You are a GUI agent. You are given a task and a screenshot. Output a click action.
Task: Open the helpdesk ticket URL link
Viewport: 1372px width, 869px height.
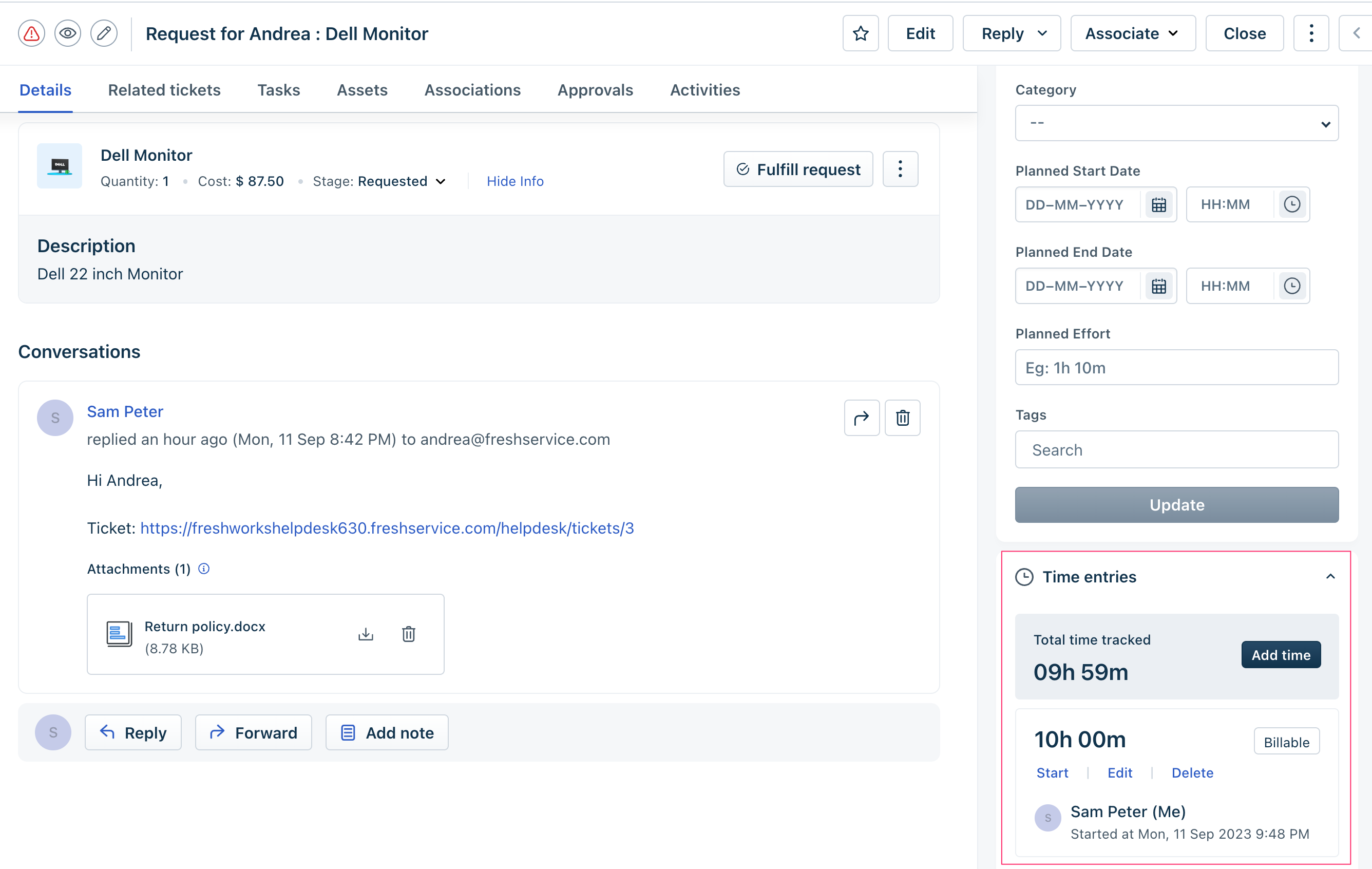[x=387, y=528]
